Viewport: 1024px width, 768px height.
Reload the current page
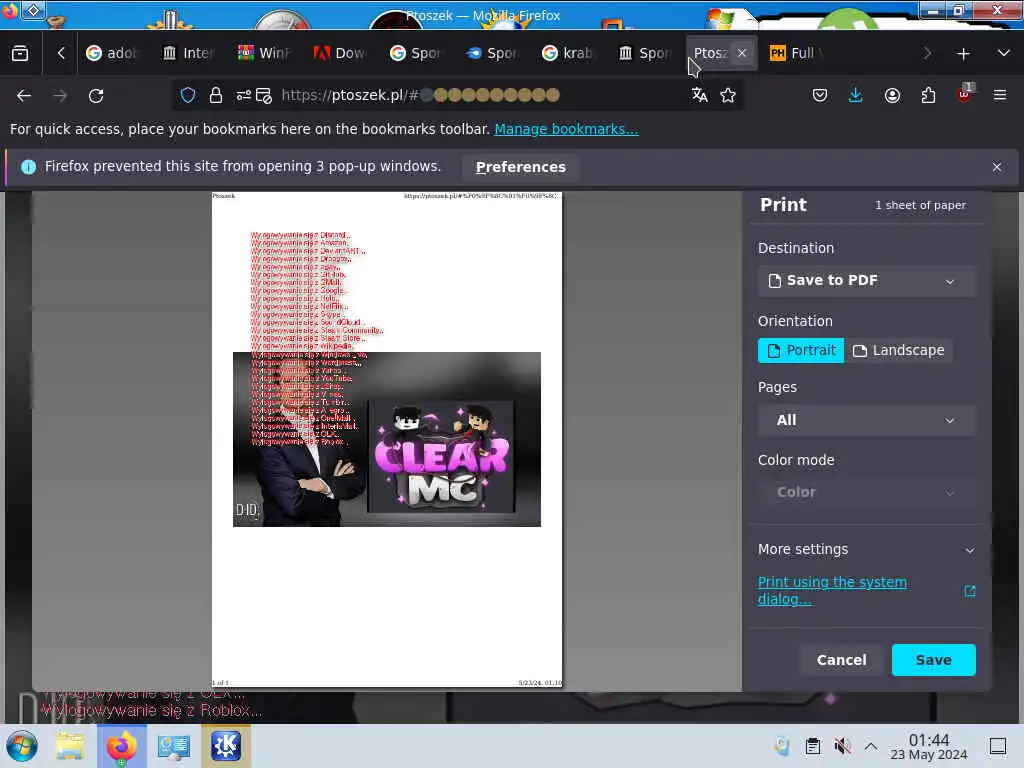tap(96, 95)
